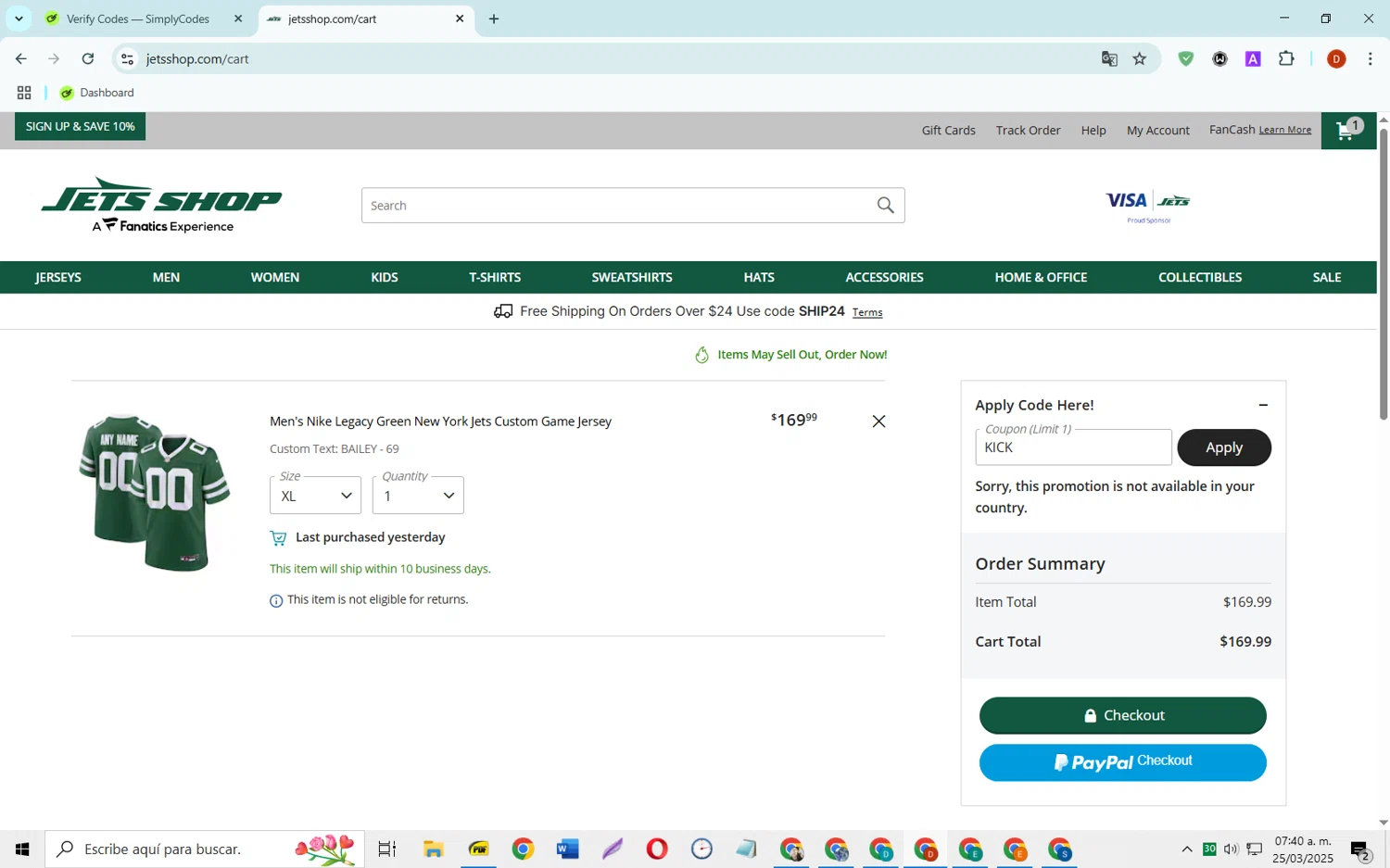This screenshot has height=868, width=1390.
Task: Open the HATS menu
Action: click(759, 277)
